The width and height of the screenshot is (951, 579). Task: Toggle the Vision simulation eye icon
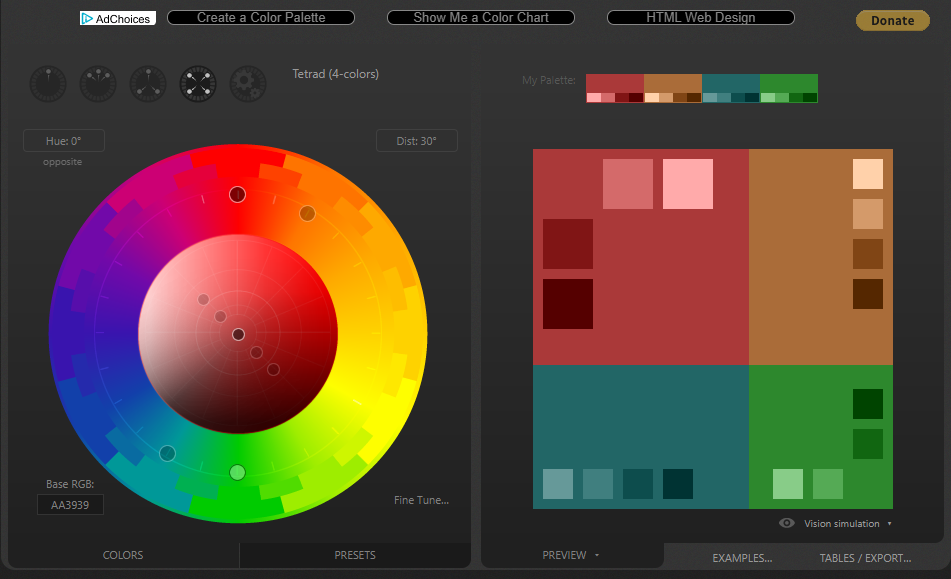tap(787, 523)
